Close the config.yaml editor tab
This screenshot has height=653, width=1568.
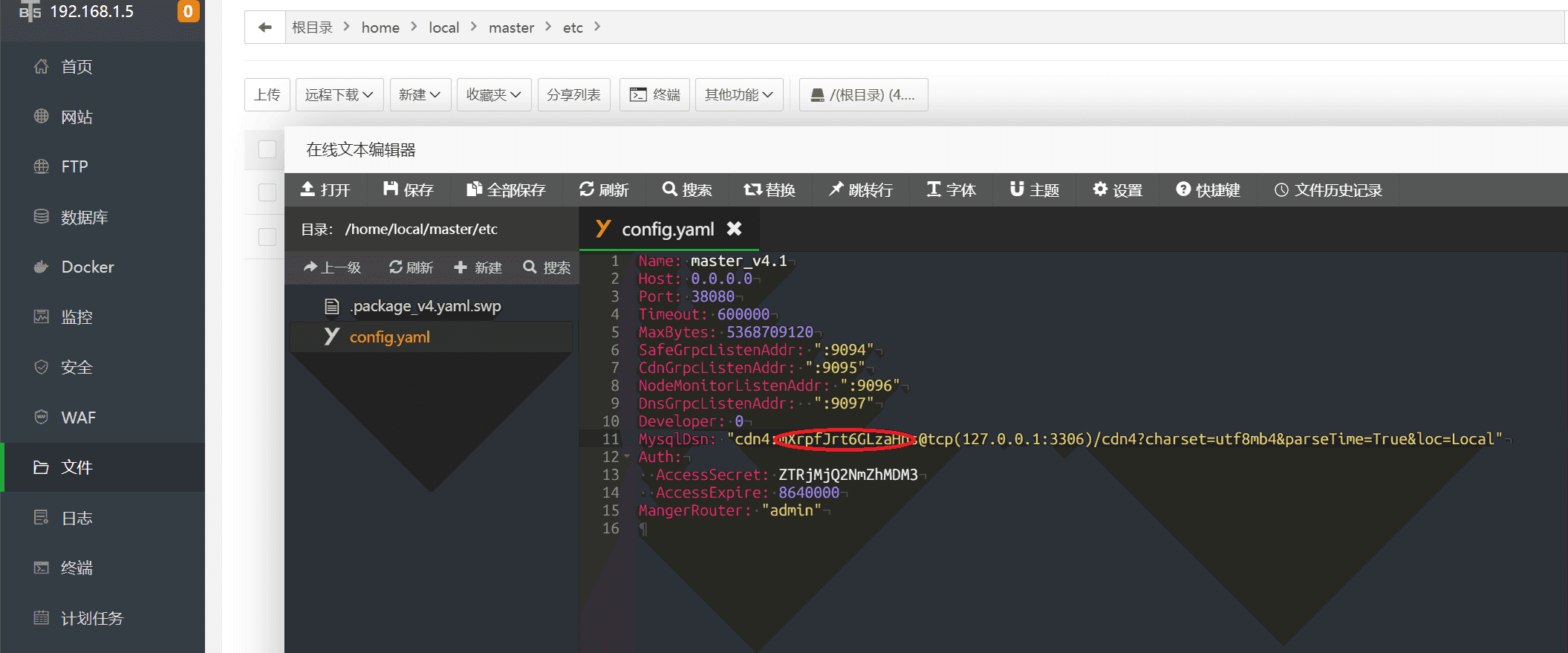tap(734, 229)
